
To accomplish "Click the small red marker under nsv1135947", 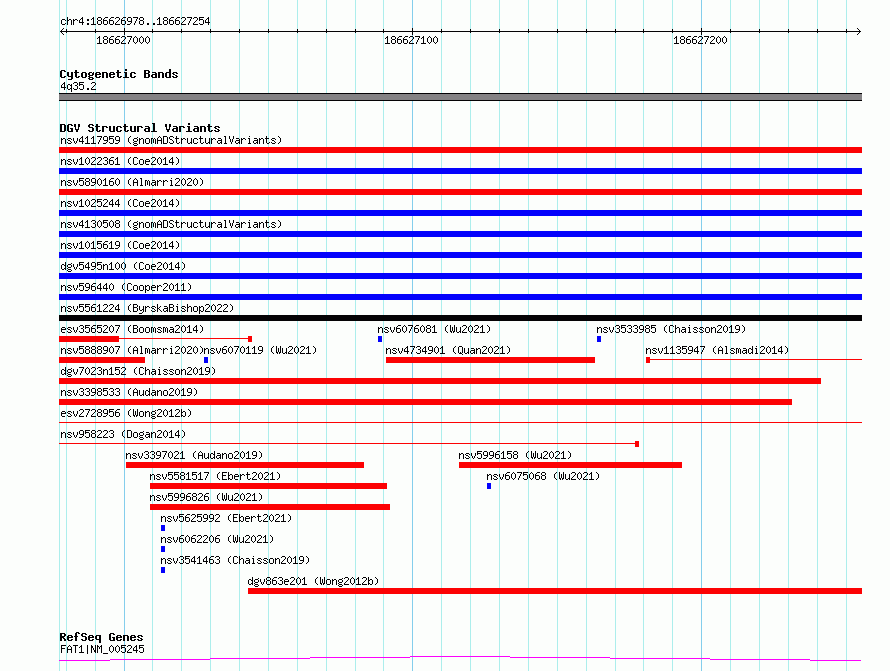I will pyautogui.click(x=648, y=360).
